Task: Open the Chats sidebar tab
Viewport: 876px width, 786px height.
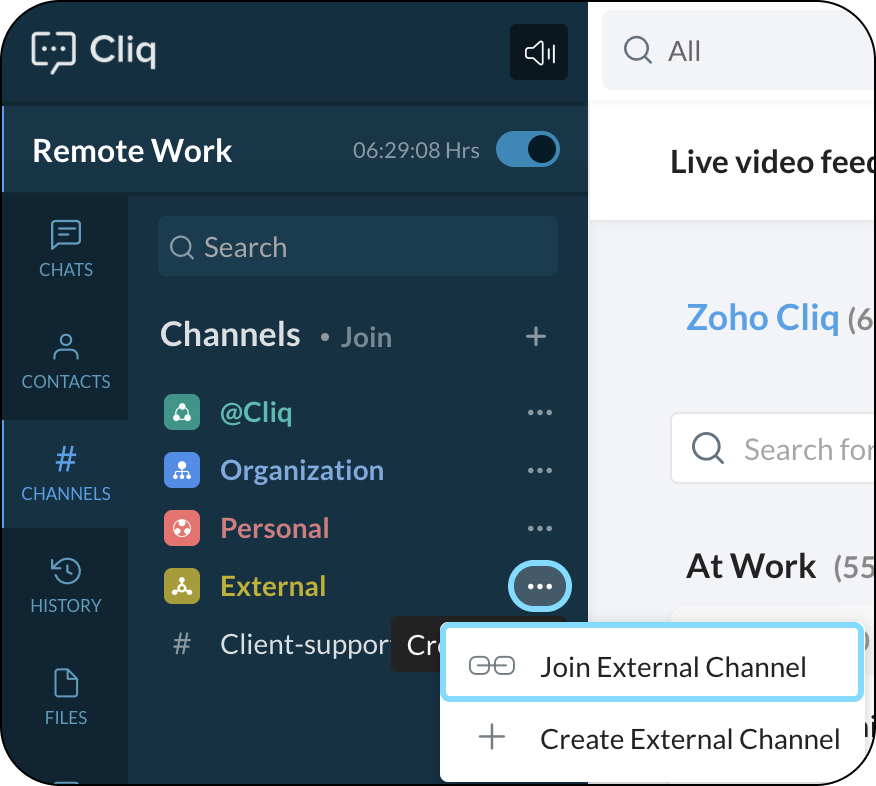Action: (x=66, y=249)
